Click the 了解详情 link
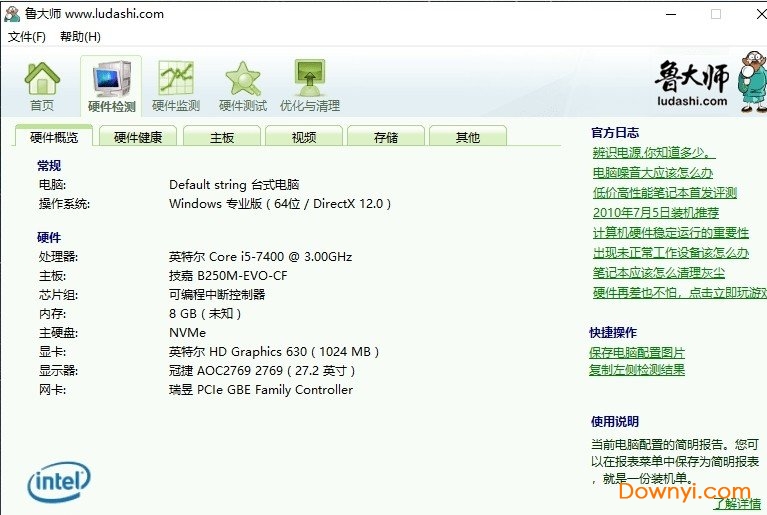Viewport: 767px width, 515px height. click(x=738, y=504)
